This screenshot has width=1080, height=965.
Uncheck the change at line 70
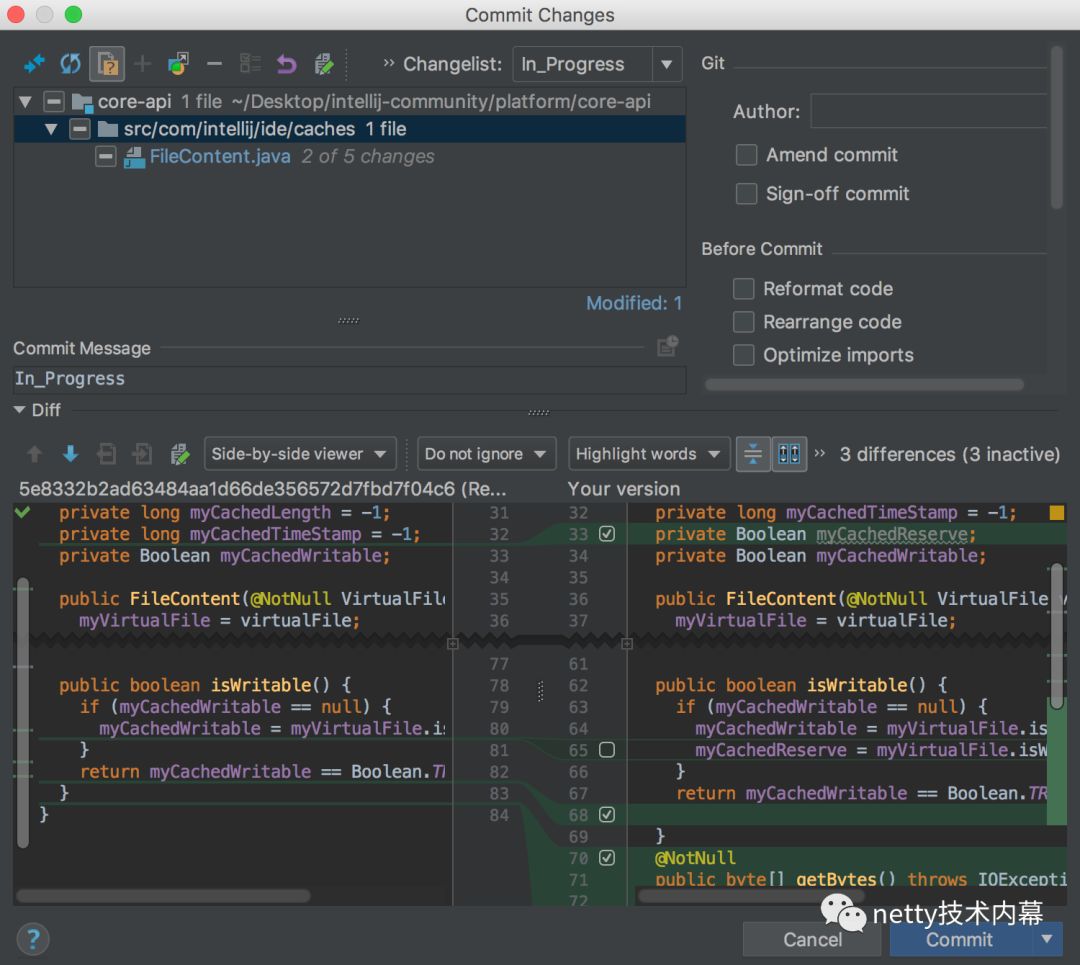click(x=607, y=858)
